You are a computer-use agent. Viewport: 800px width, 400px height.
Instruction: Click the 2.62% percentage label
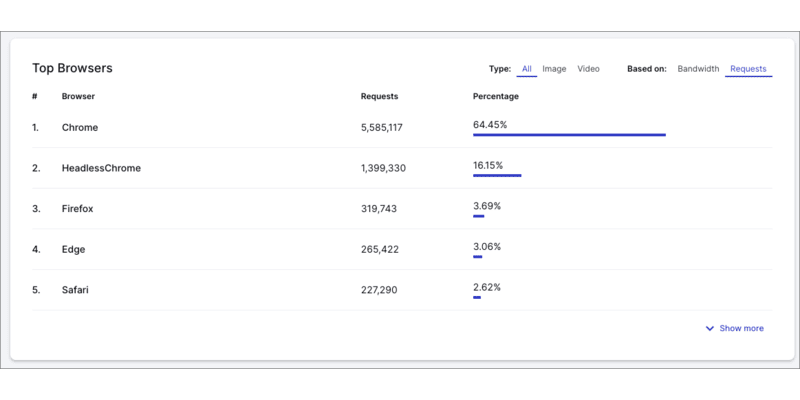coord(487,287)
